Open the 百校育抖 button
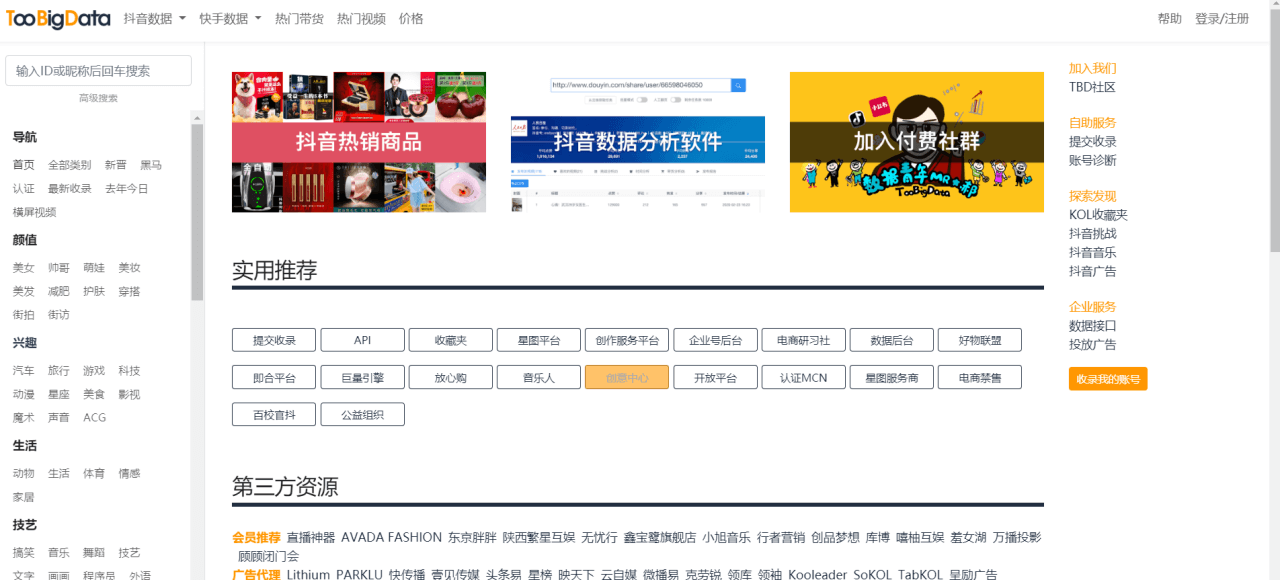Image resolution: width=1280 pixels, height=580 pixels. [274, 414]
